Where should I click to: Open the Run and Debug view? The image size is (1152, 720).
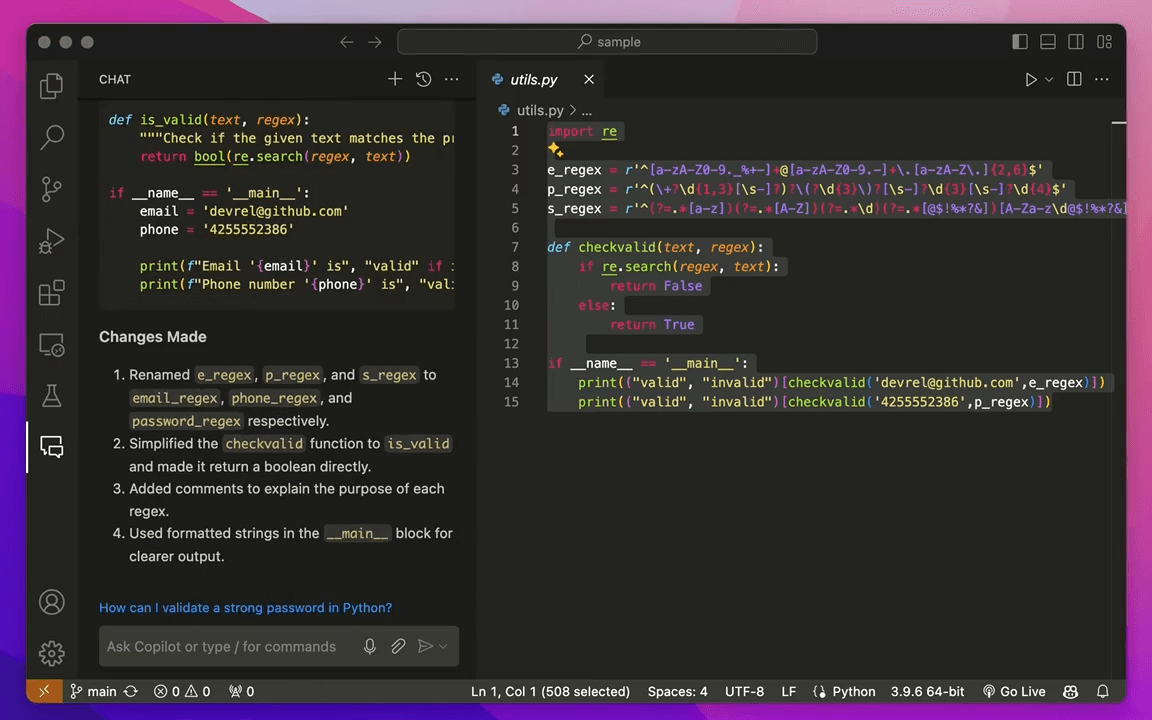51,241
